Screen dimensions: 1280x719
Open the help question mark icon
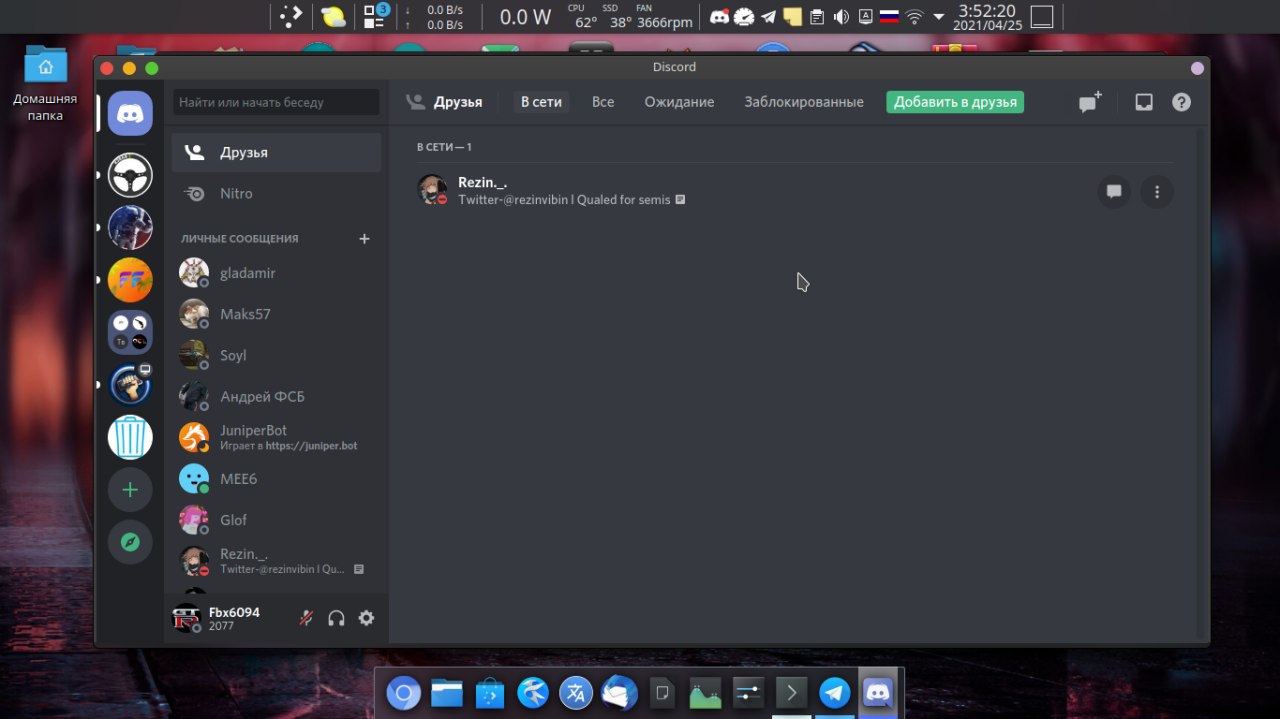pyautogui.click(x=1181, y=102)
